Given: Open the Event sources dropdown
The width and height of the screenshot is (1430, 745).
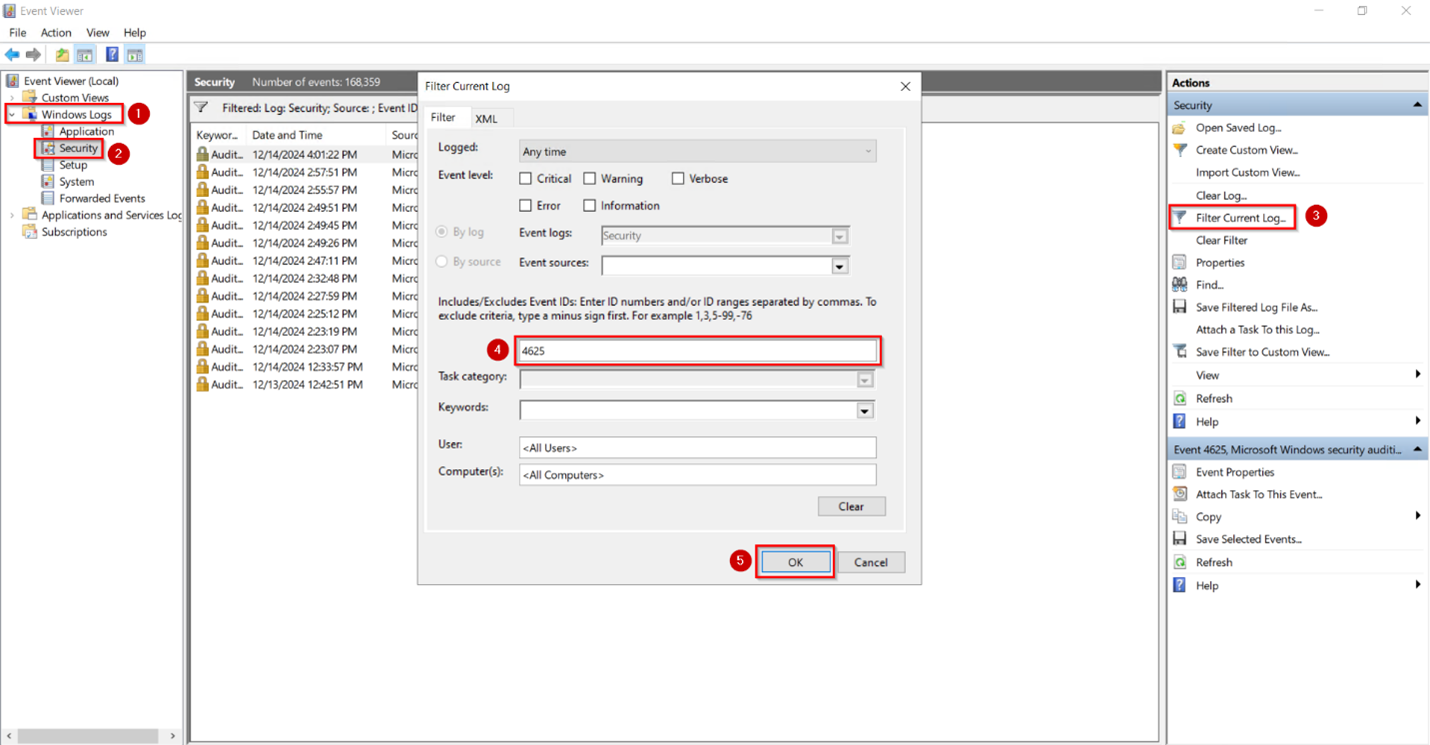Looking at the screenshot, I should tap(840, 265).
